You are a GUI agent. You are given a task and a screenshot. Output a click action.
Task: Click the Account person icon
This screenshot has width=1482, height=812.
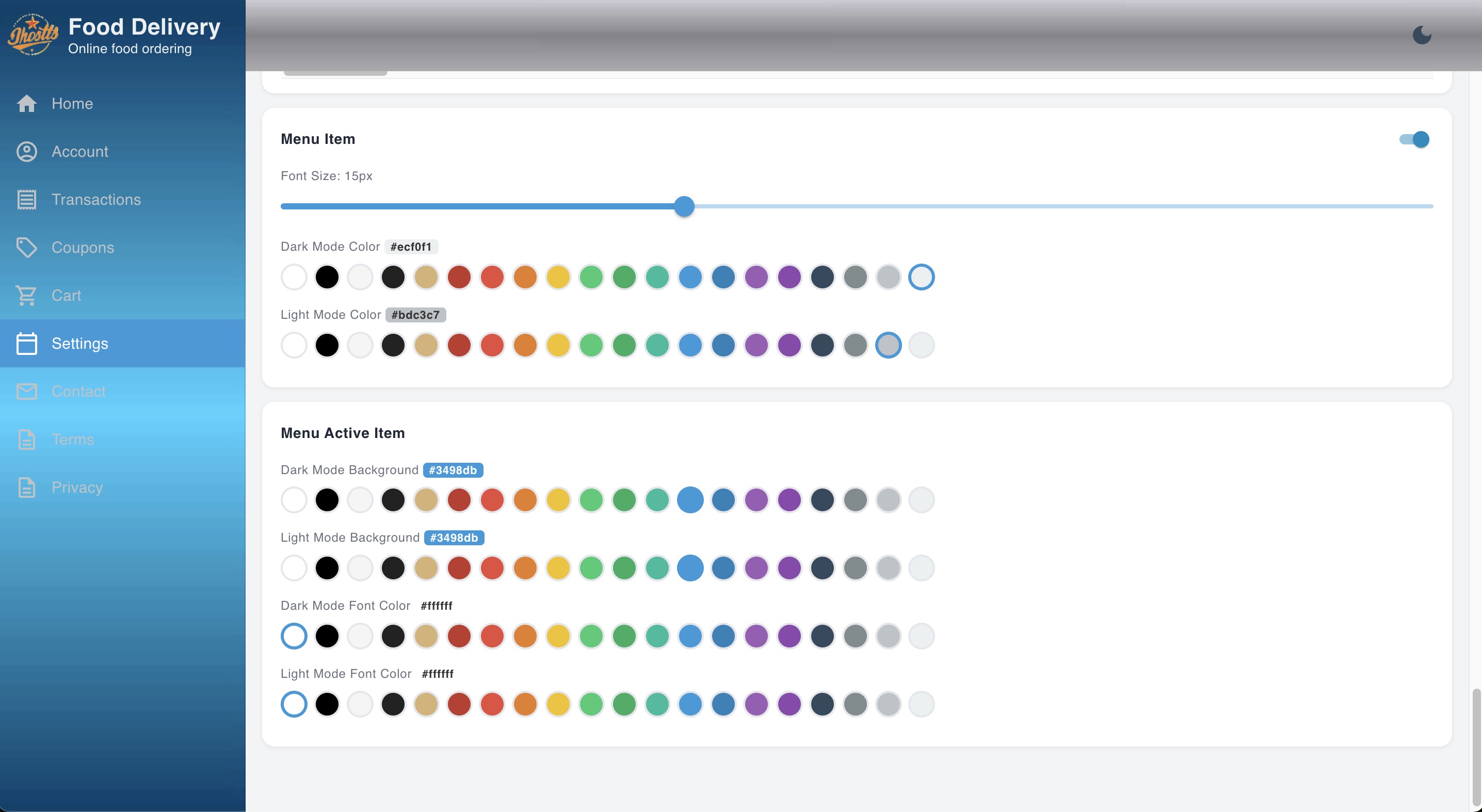[26, 151]
